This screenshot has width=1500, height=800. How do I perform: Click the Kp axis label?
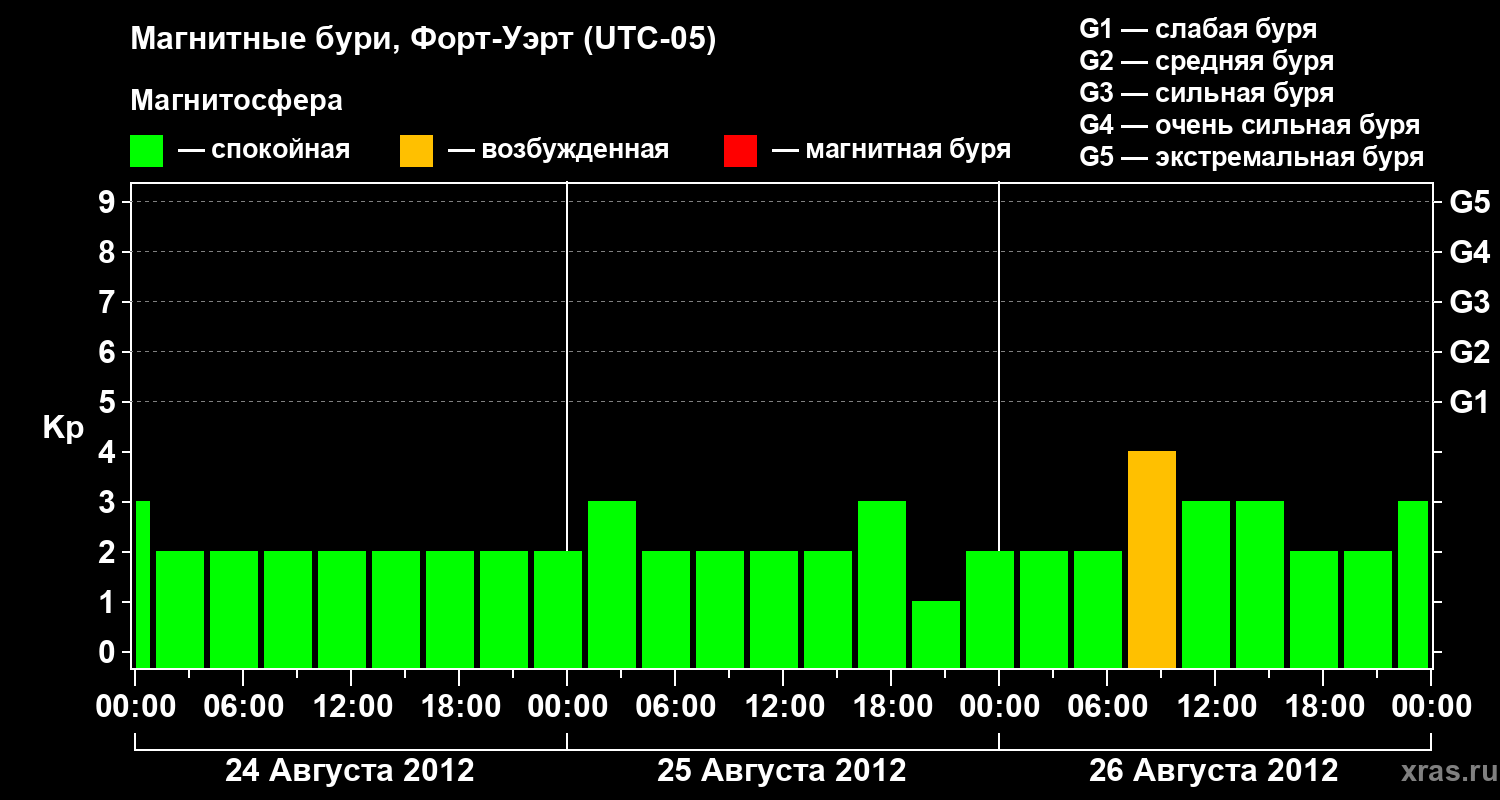63,430
